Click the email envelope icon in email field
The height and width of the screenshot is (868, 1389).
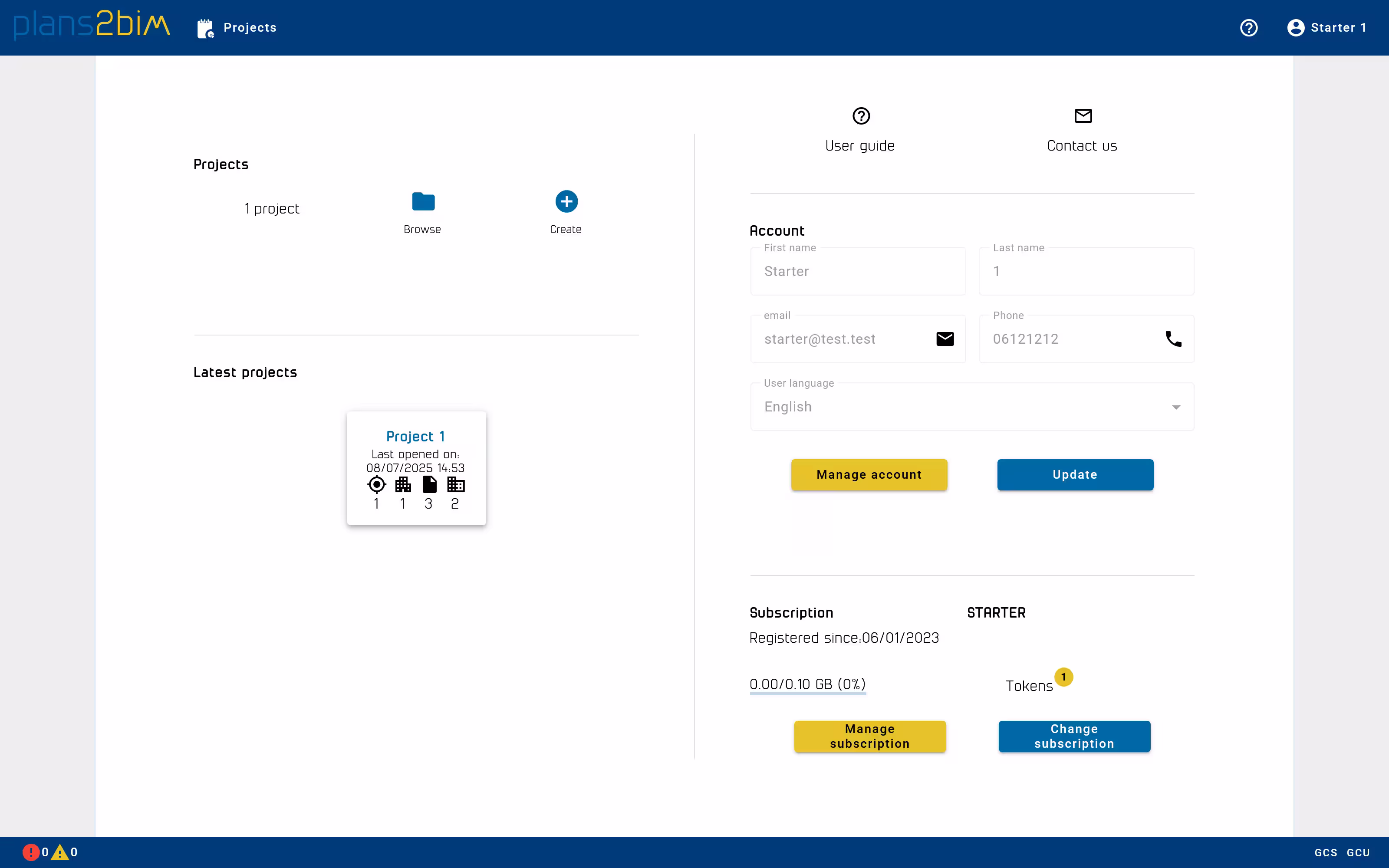coord(944,338)
